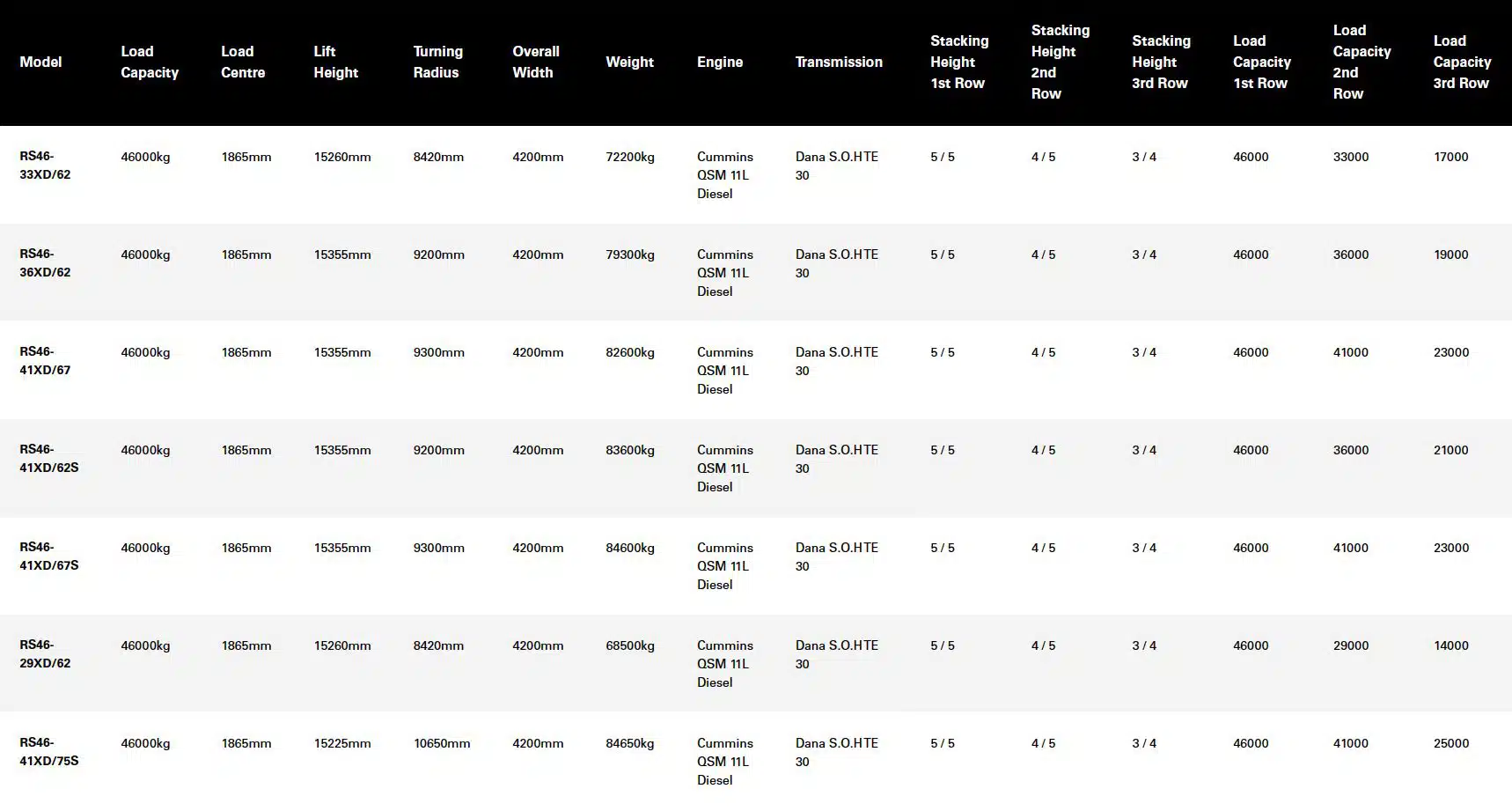The width and height of the screenshot is (1512, 811).
Task: Click the Load Capacity 3rd Row header
Action: 1462,62
